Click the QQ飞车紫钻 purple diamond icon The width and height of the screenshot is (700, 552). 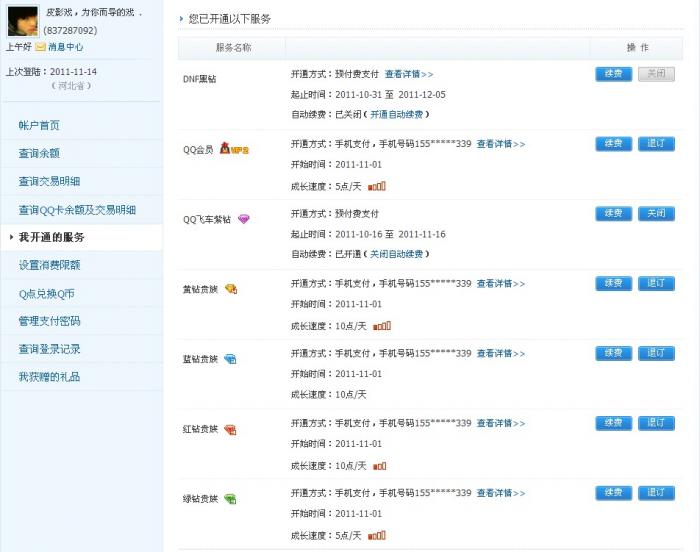244,219
